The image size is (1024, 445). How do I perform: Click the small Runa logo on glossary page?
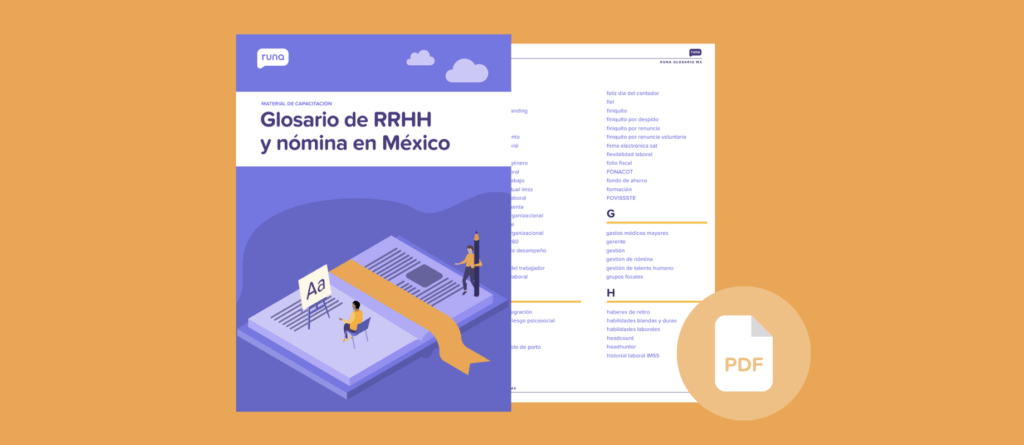click(695, 52)
